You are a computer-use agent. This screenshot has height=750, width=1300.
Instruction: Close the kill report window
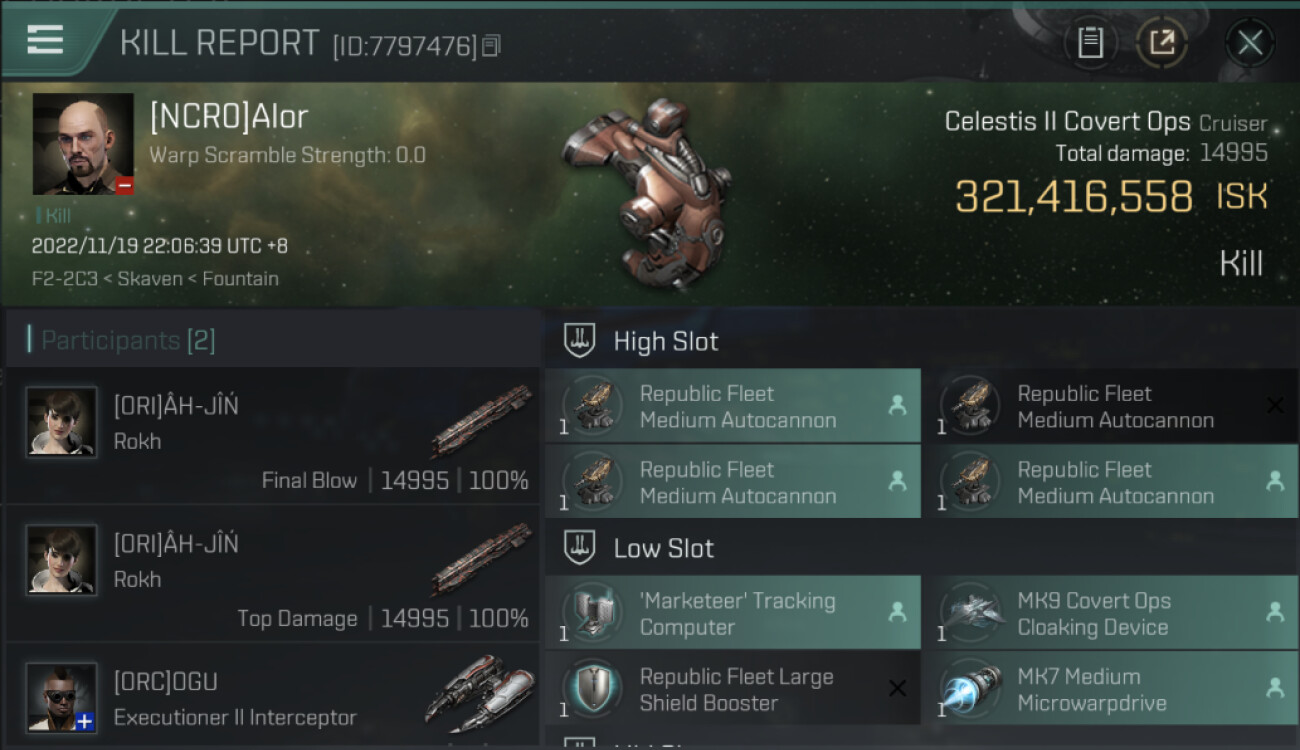click(x=1250, y=42)
